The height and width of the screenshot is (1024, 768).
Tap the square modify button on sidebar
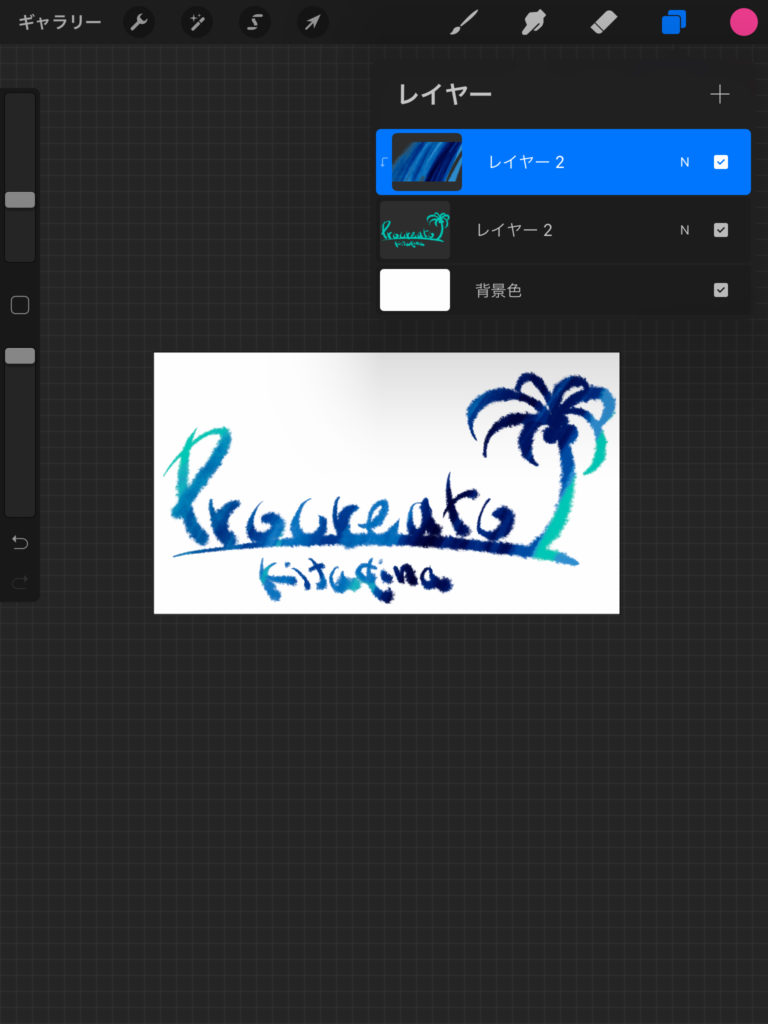20,305
